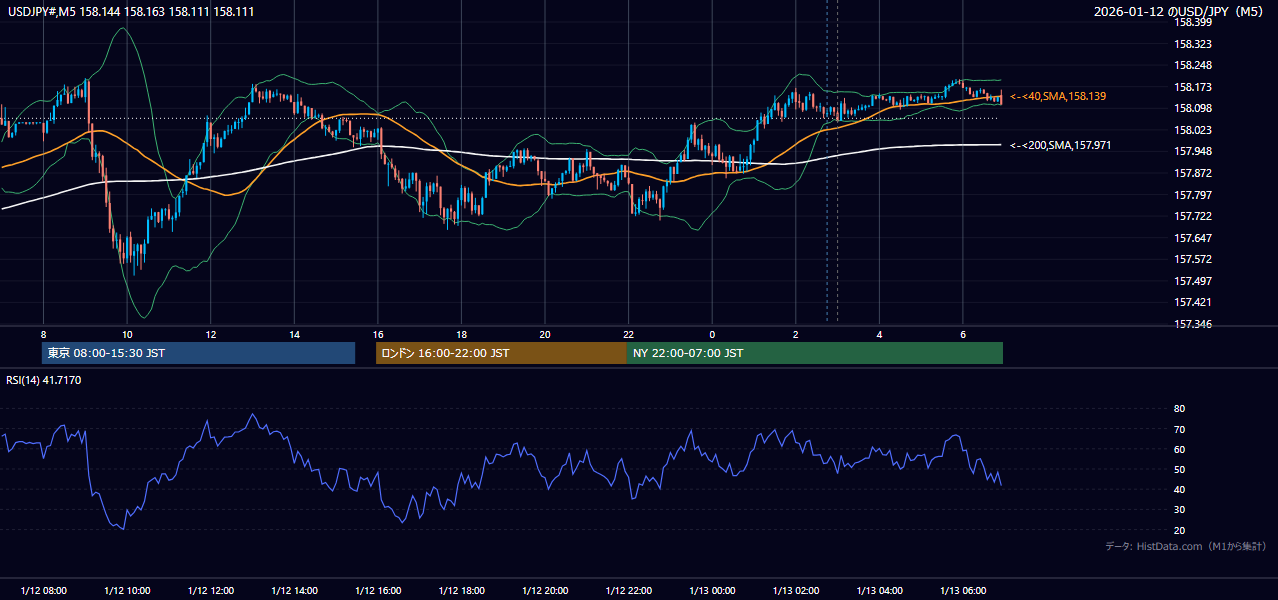Click price axis value 157.572
1278x600 pixels.
point(1195,259)
